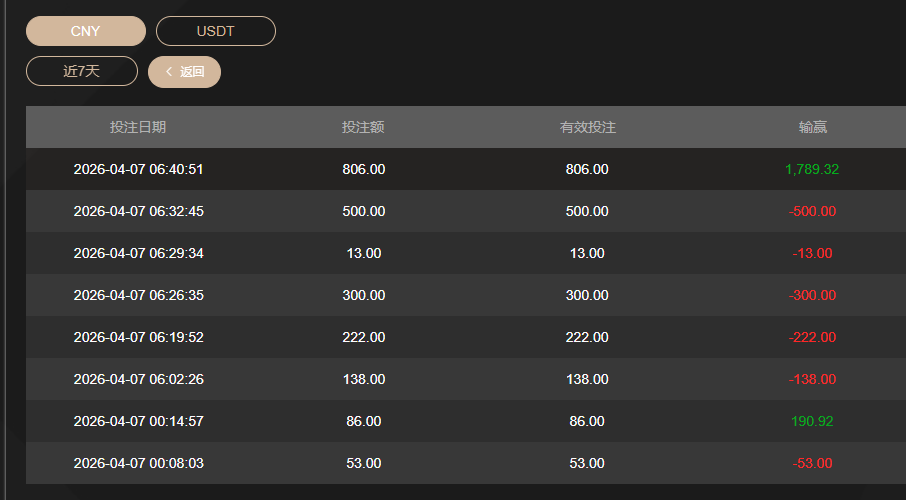Click the 输赢 column header
Viewport: 906px width, 500px height.
[x=812, y=127]
